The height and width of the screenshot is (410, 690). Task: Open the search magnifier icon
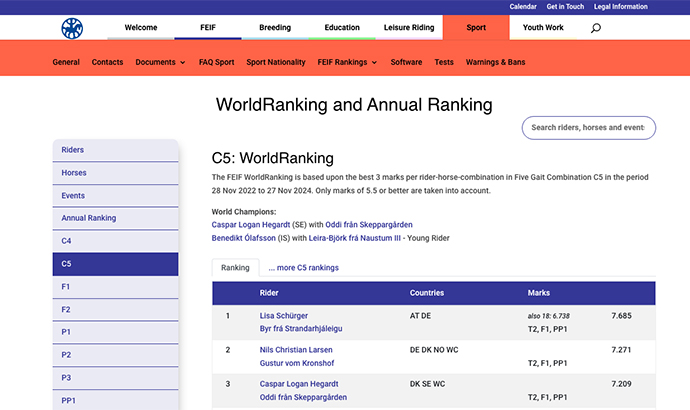(596, 28)
